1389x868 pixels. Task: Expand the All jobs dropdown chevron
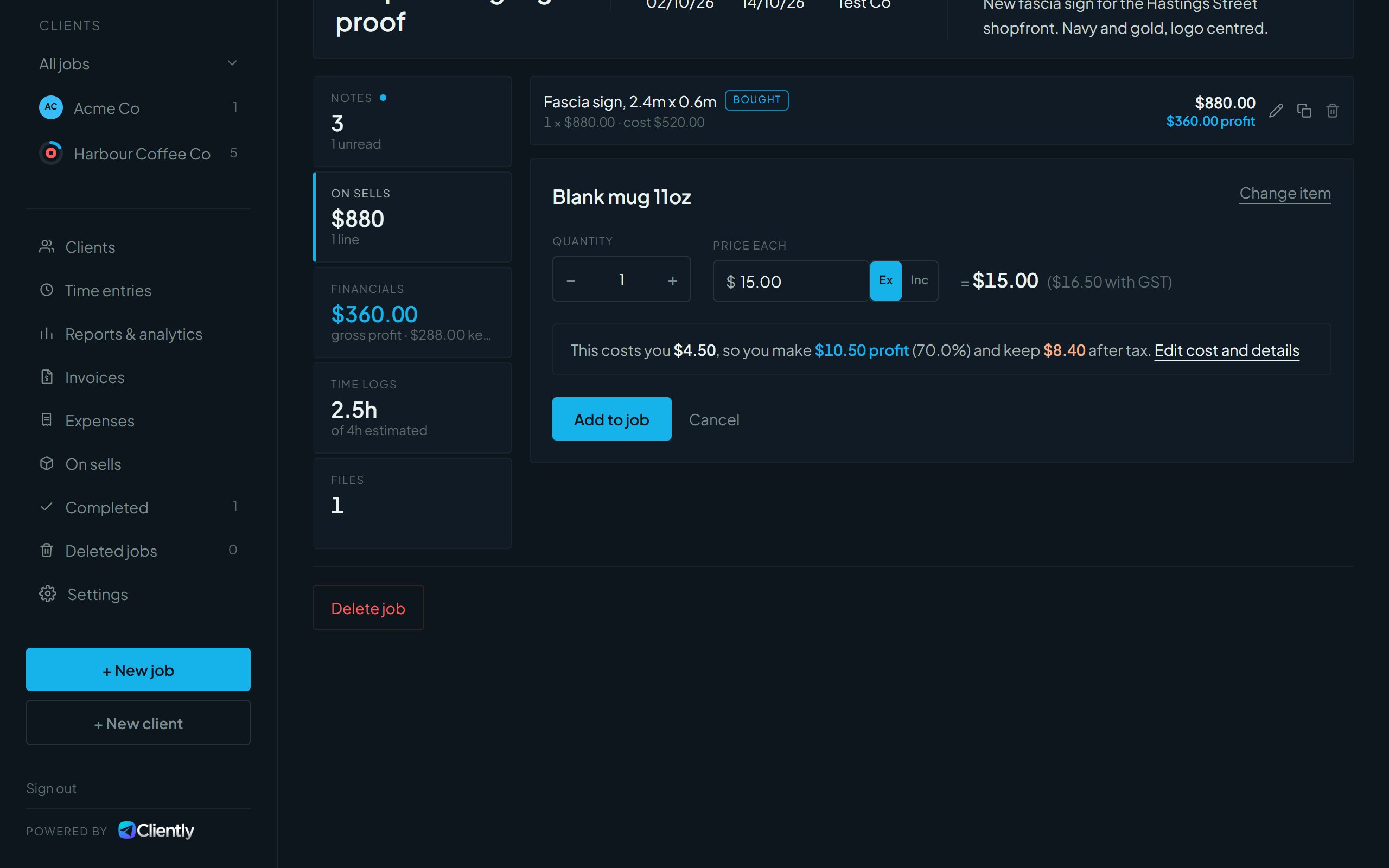tap(232, 63)
